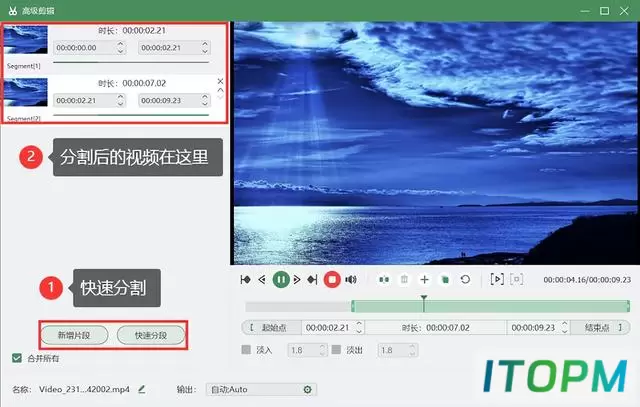Click the 结束点 end point button
640x407 pixels.
[x=600, y=327]
